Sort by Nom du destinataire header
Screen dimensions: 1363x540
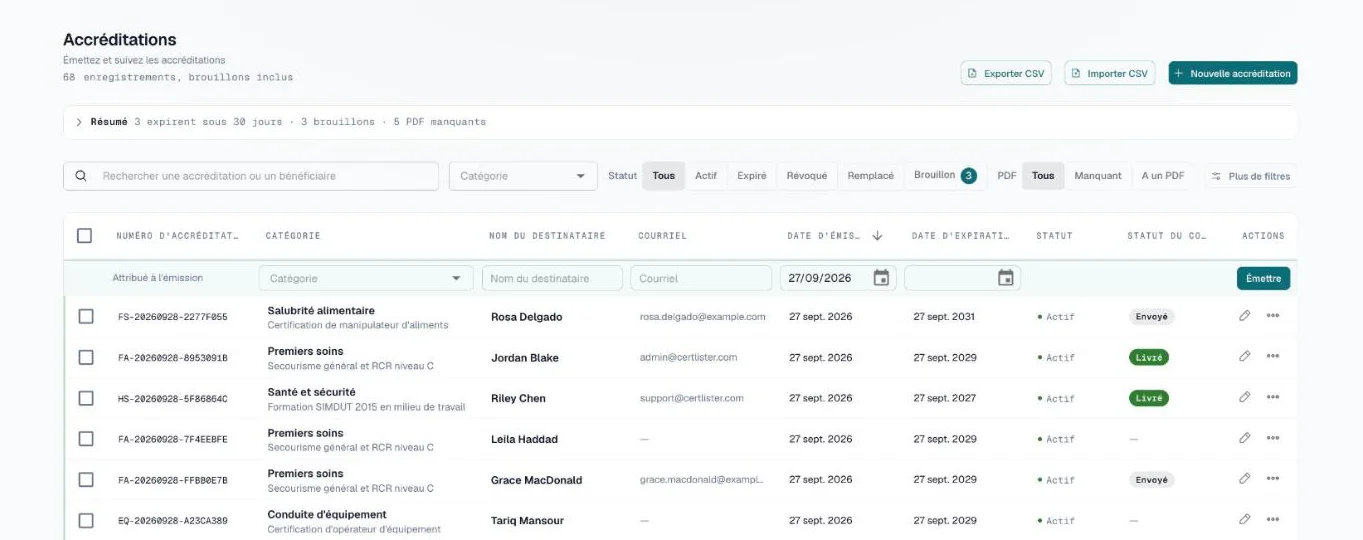coord(547,236)
